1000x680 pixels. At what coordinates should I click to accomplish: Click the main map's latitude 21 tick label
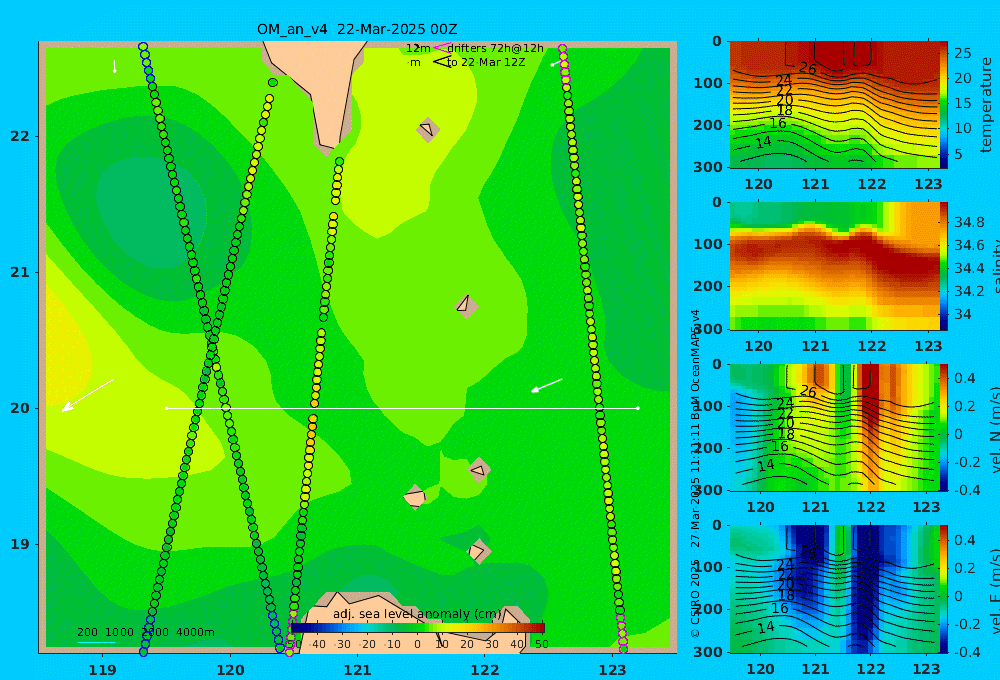20,272
